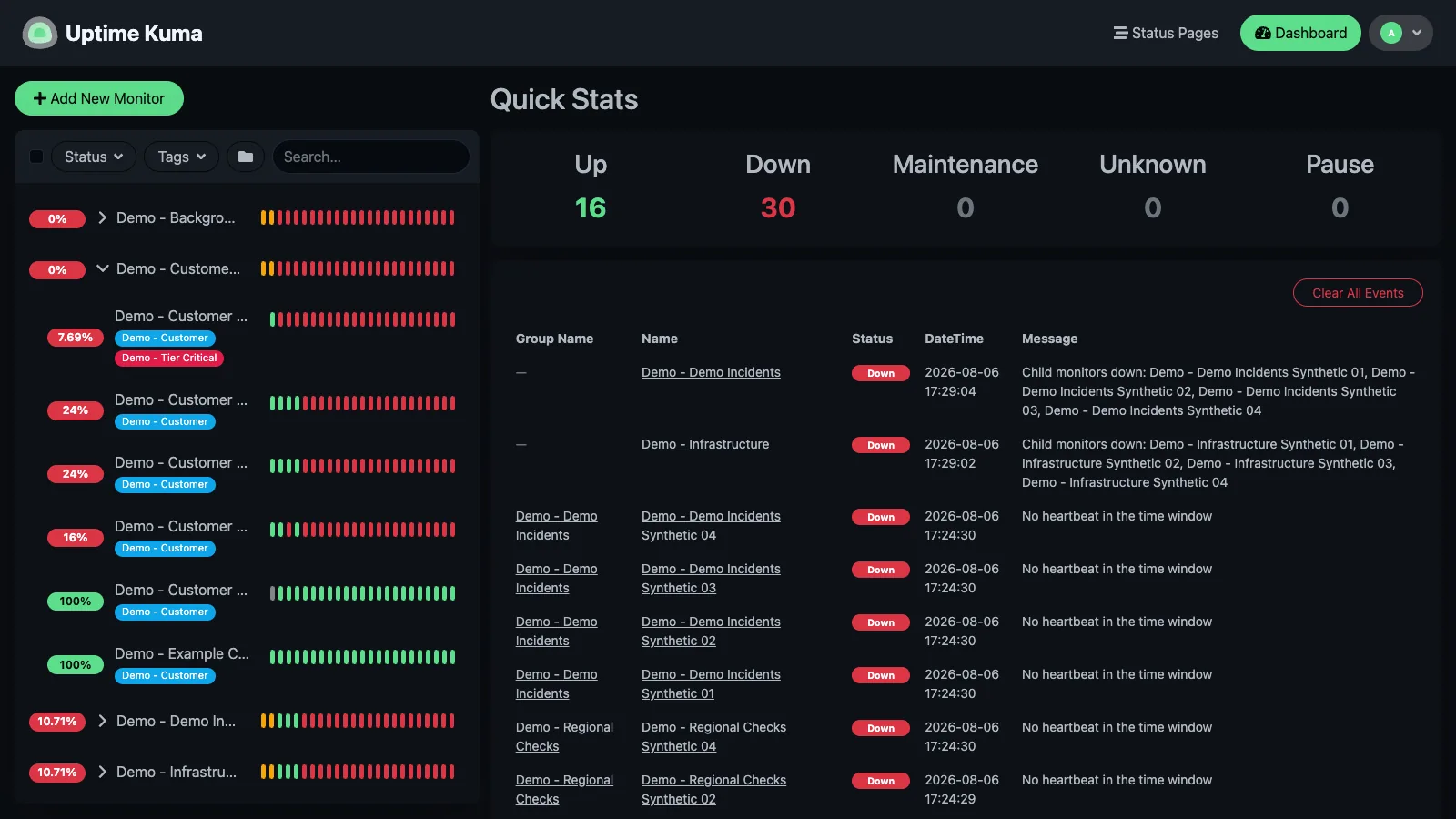Viewport: 1456px width, 819px height.
Task: Open Status Pages from header
Action: click(x=1166, y=33)
